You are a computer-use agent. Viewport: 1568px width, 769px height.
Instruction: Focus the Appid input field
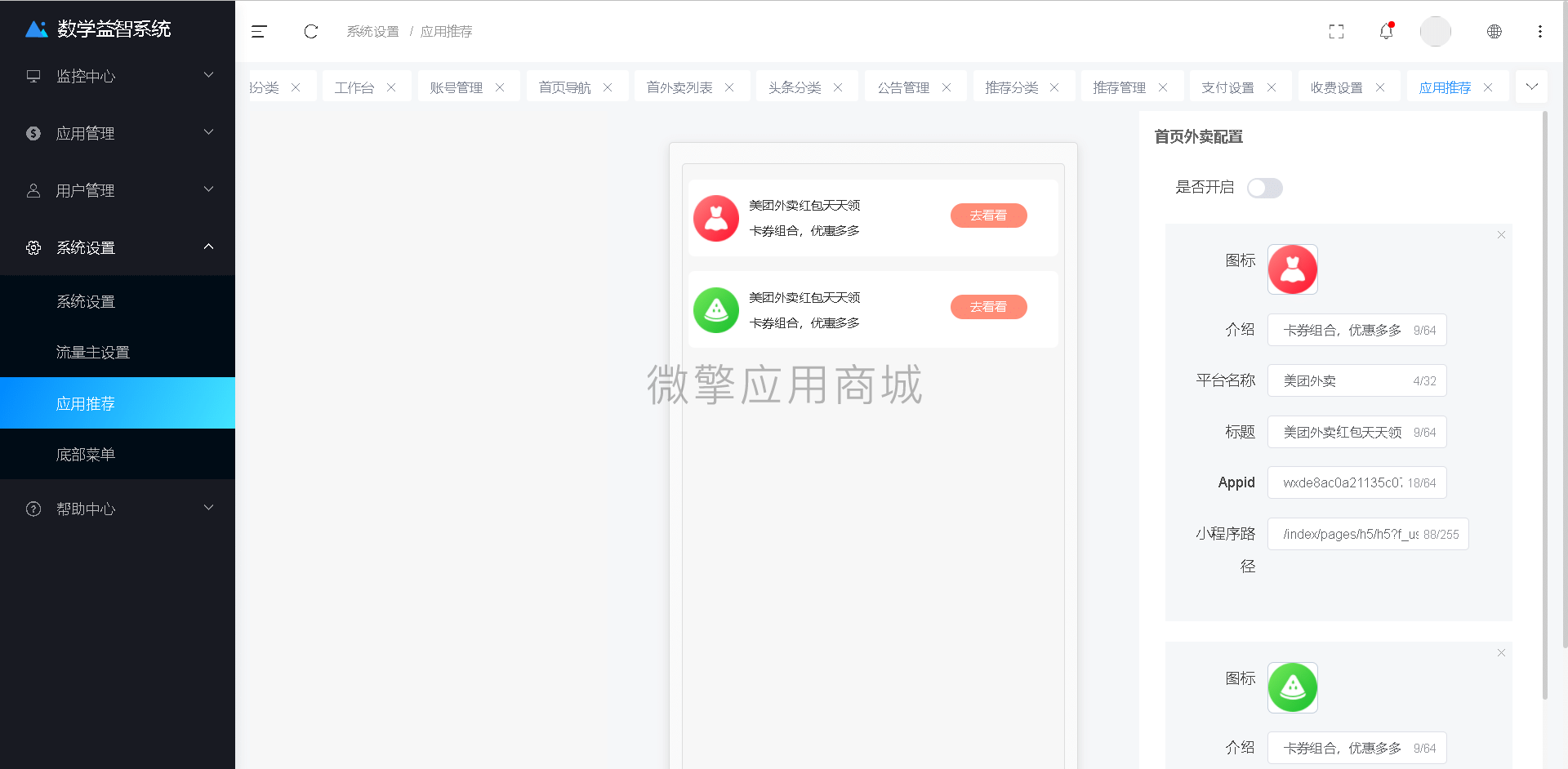tap(1356, 482)
